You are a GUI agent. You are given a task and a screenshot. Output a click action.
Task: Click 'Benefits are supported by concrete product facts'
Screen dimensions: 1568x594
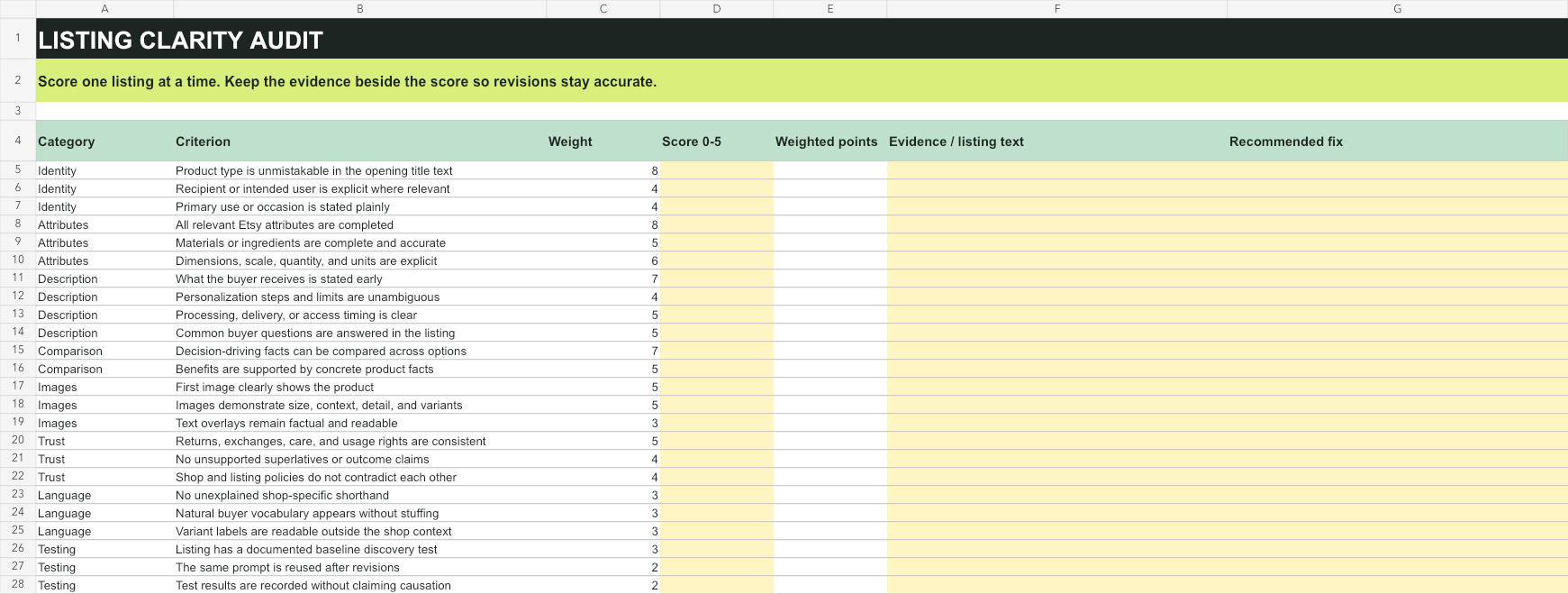pyautogui.click(x=304, y=369)
